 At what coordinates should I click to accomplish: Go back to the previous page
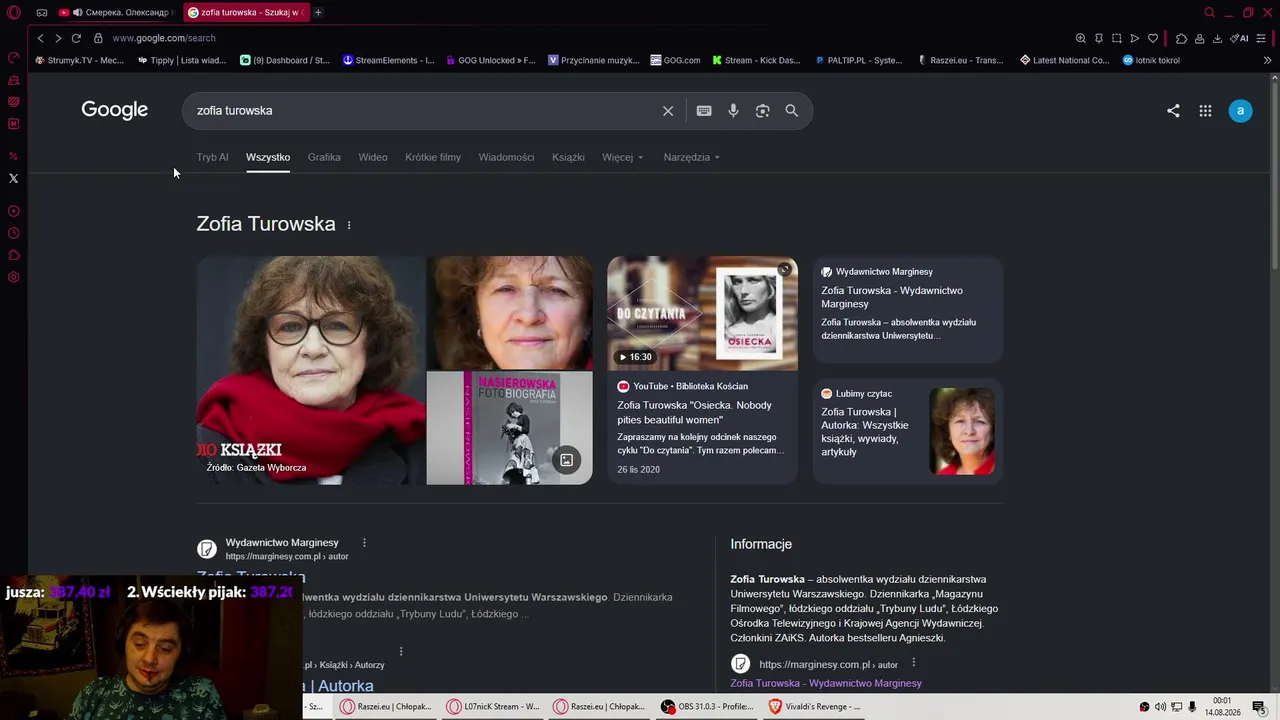pos(40,38)
